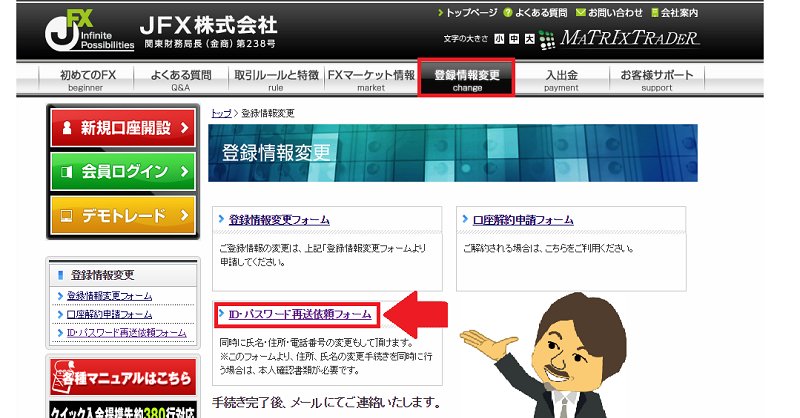This screenshot has width=800, height=418.
Task: Open 口座解約申請フォーム link in main content
Action: click(523, 220)
